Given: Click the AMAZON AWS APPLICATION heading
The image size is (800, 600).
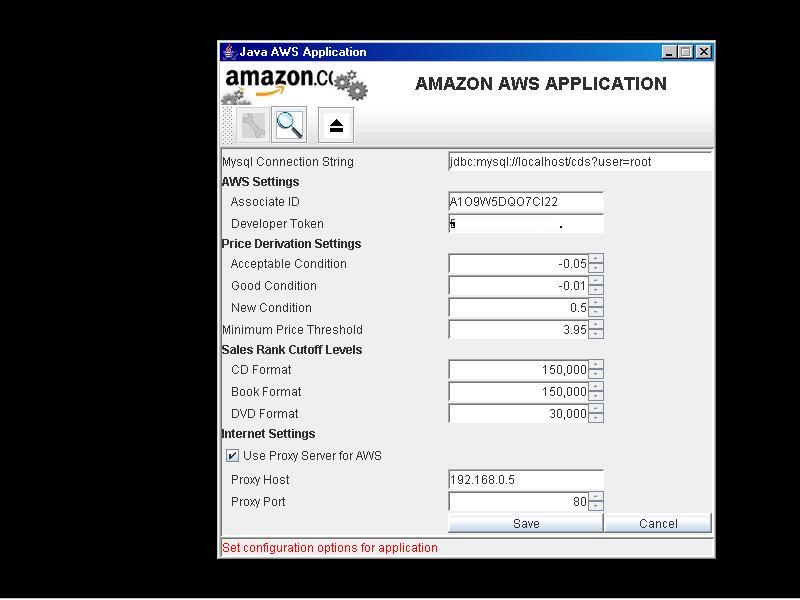Looking at the screenshot, I should (x=541, y=84).
